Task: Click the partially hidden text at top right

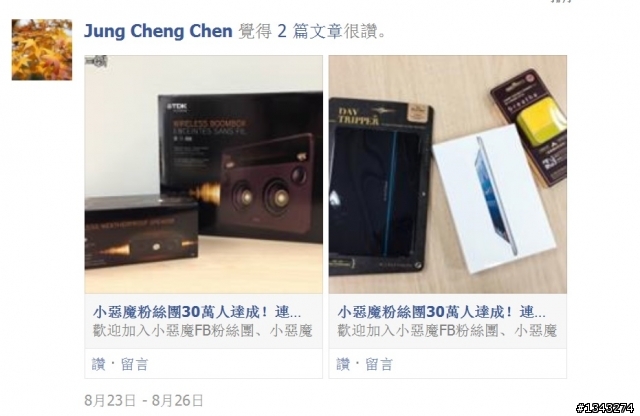Action: click(x=562, y=2)
